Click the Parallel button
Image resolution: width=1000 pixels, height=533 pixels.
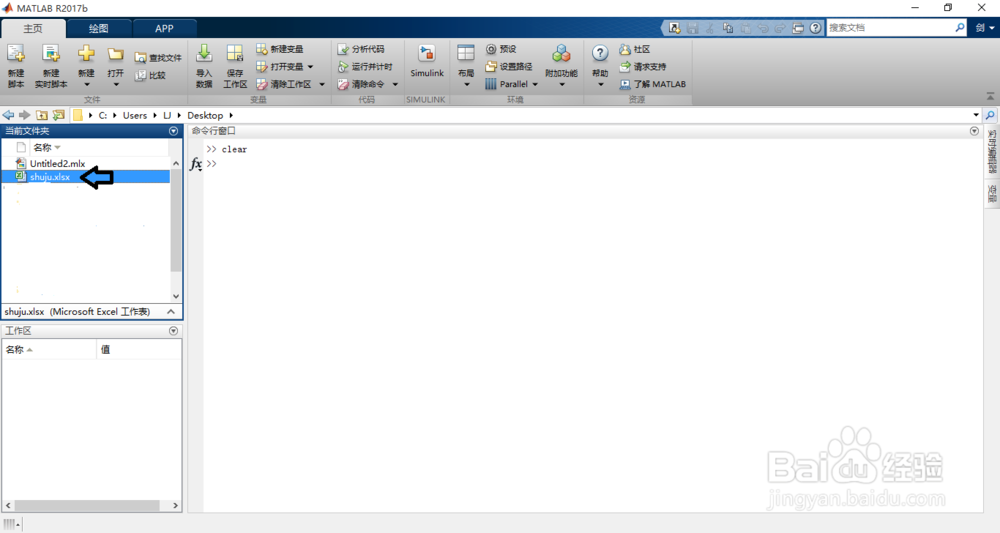coord(506,84)
